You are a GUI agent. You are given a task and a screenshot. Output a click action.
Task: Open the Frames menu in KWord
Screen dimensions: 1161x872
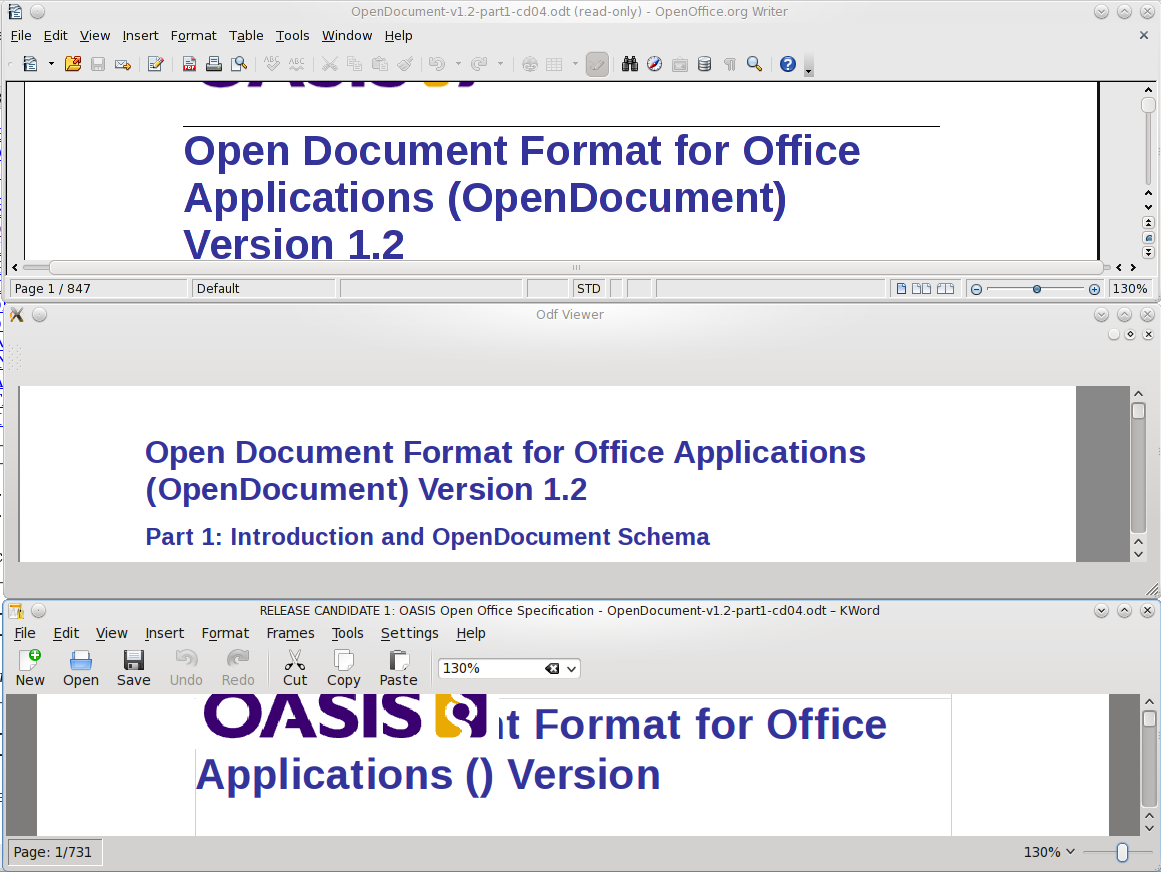click(290, 633)
